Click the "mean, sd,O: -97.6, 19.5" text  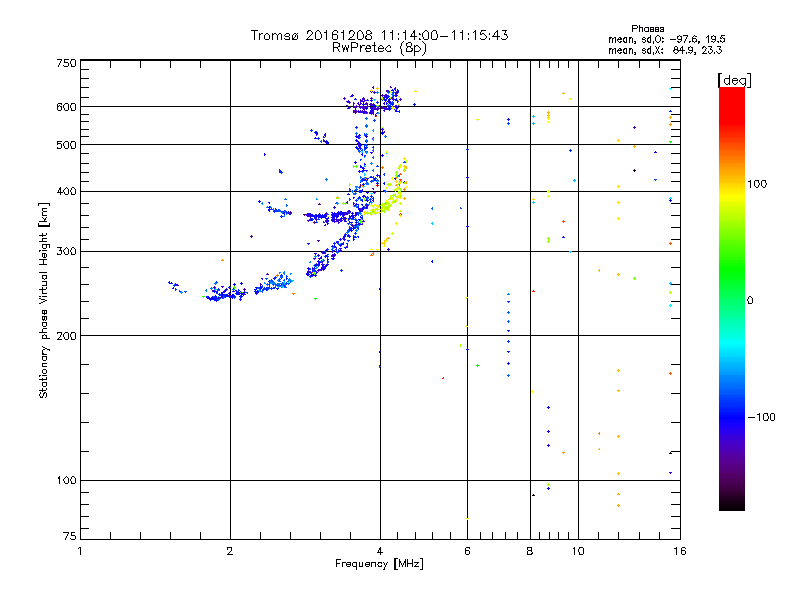tap(666, 39)
